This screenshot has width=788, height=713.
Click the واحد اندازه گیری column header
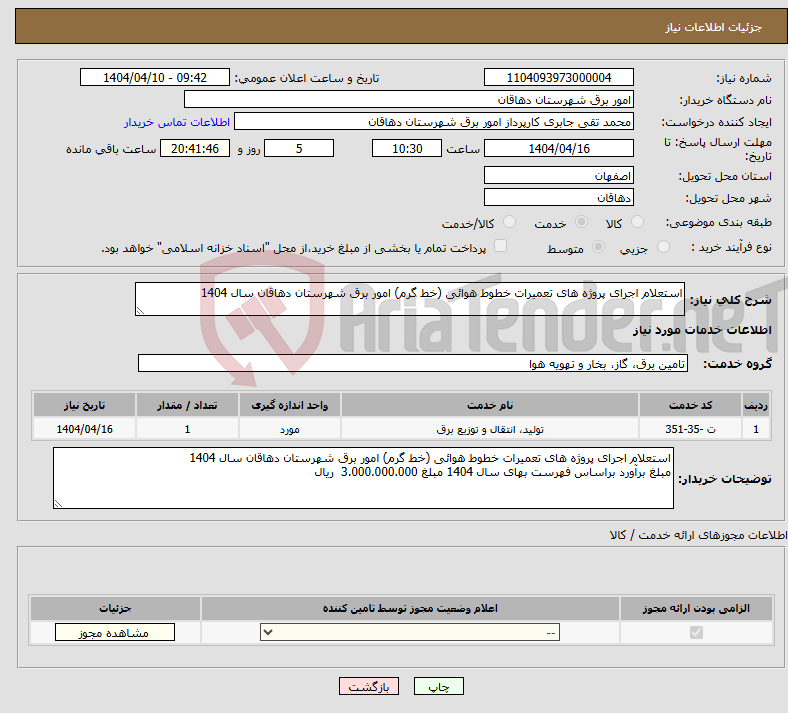(x=290, y=405)
